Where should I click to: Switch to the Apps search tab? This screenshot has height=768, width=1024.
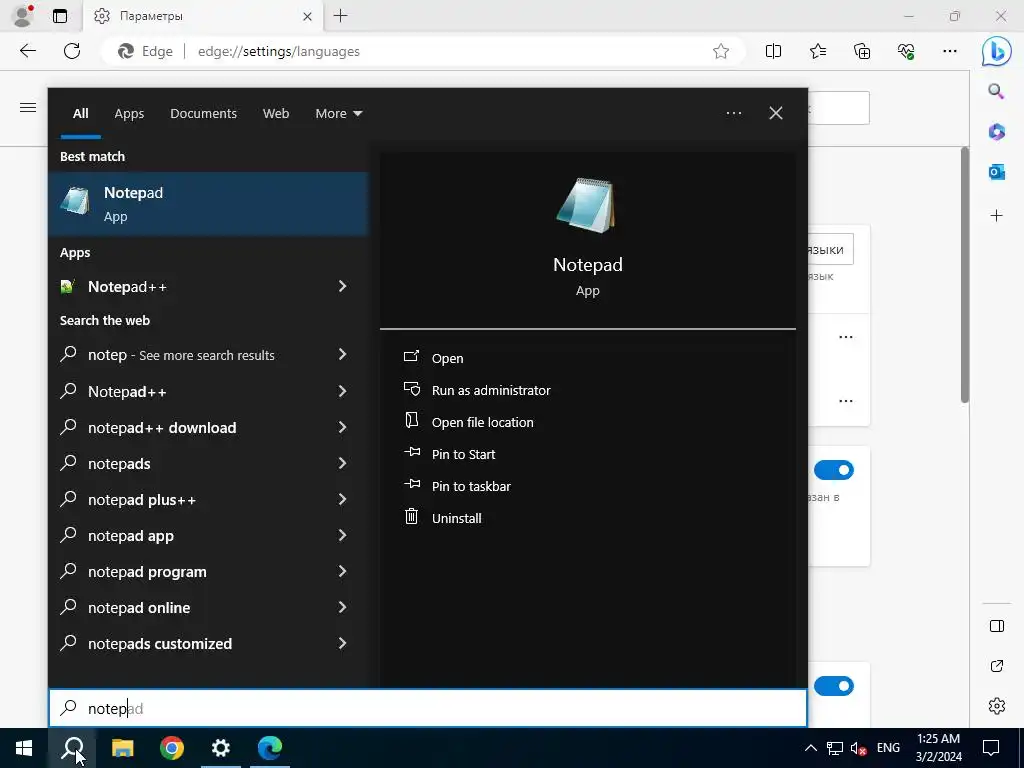[x=129, y=114]
